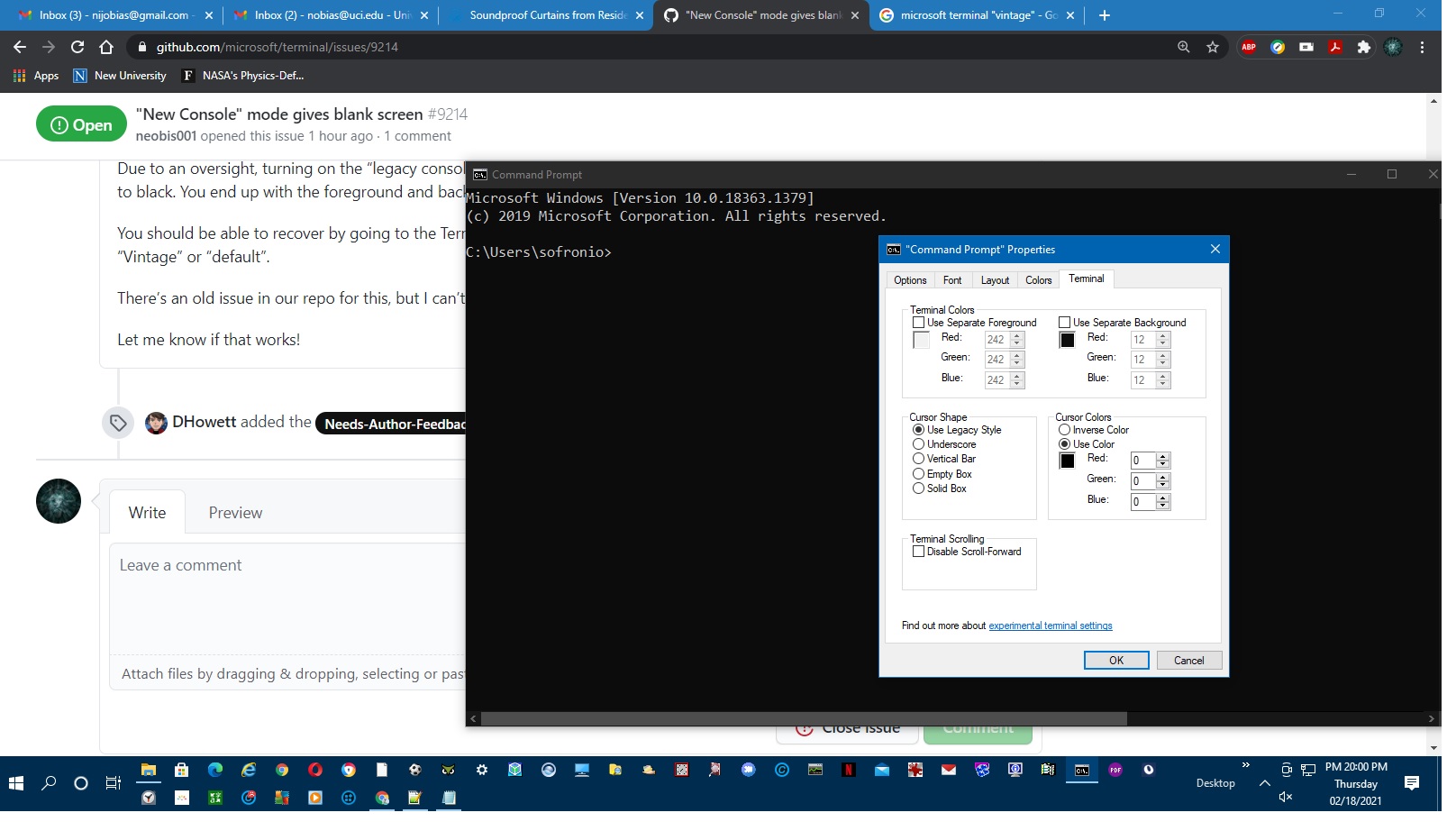Image resolution: width=1456 pixels, height=840 pixels.
Task: Open the notification Action Center
Action: (1412, 783)
